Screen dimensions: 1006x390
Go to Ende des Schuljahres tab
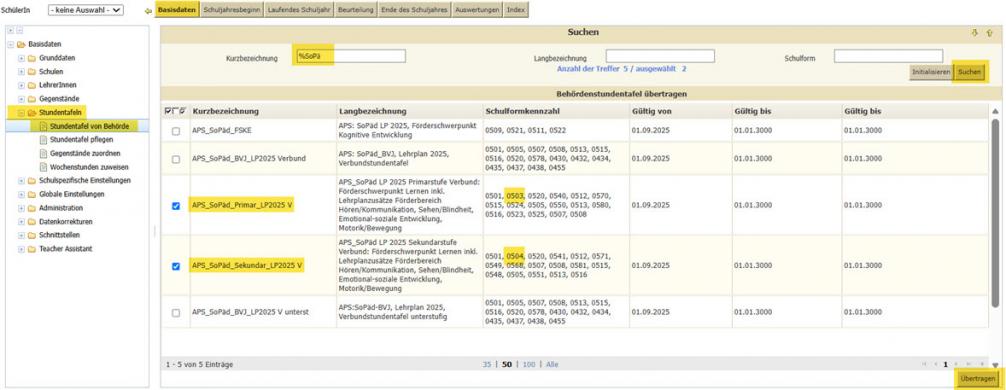[413, 10]
